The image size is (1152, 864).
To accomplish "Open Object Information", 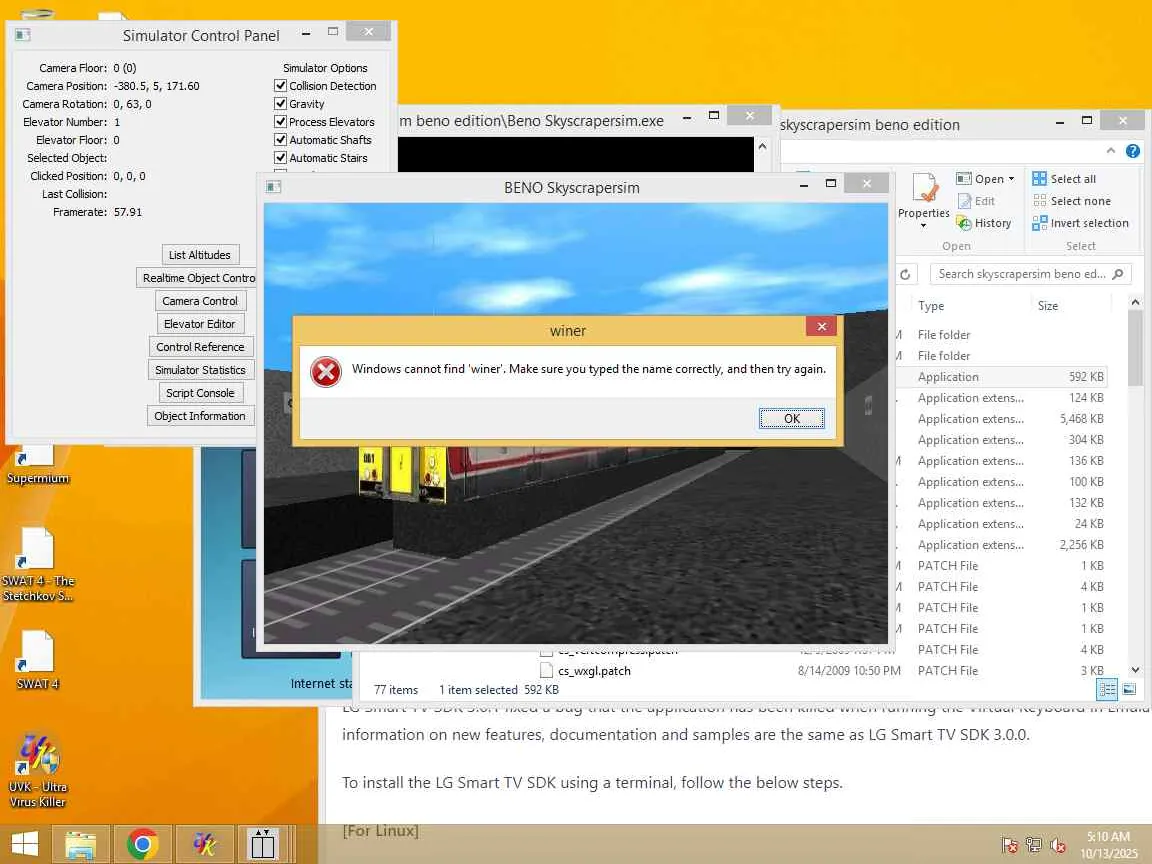I will [200, 416].
